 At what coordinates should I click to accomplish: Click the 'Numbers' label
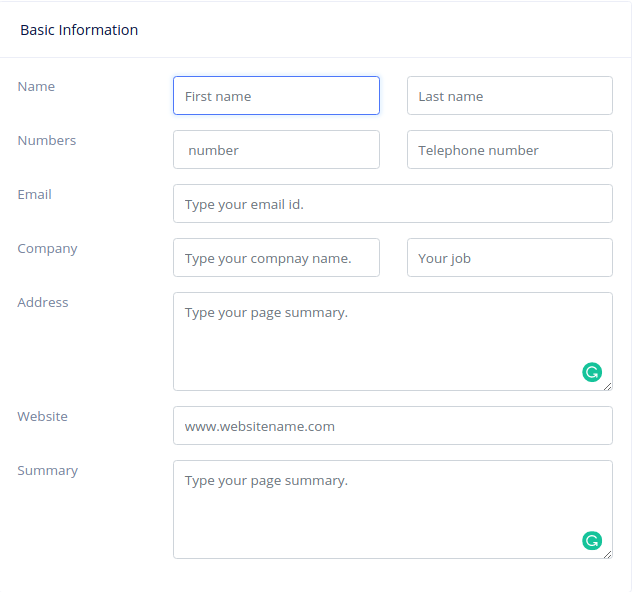click(47, 140)
